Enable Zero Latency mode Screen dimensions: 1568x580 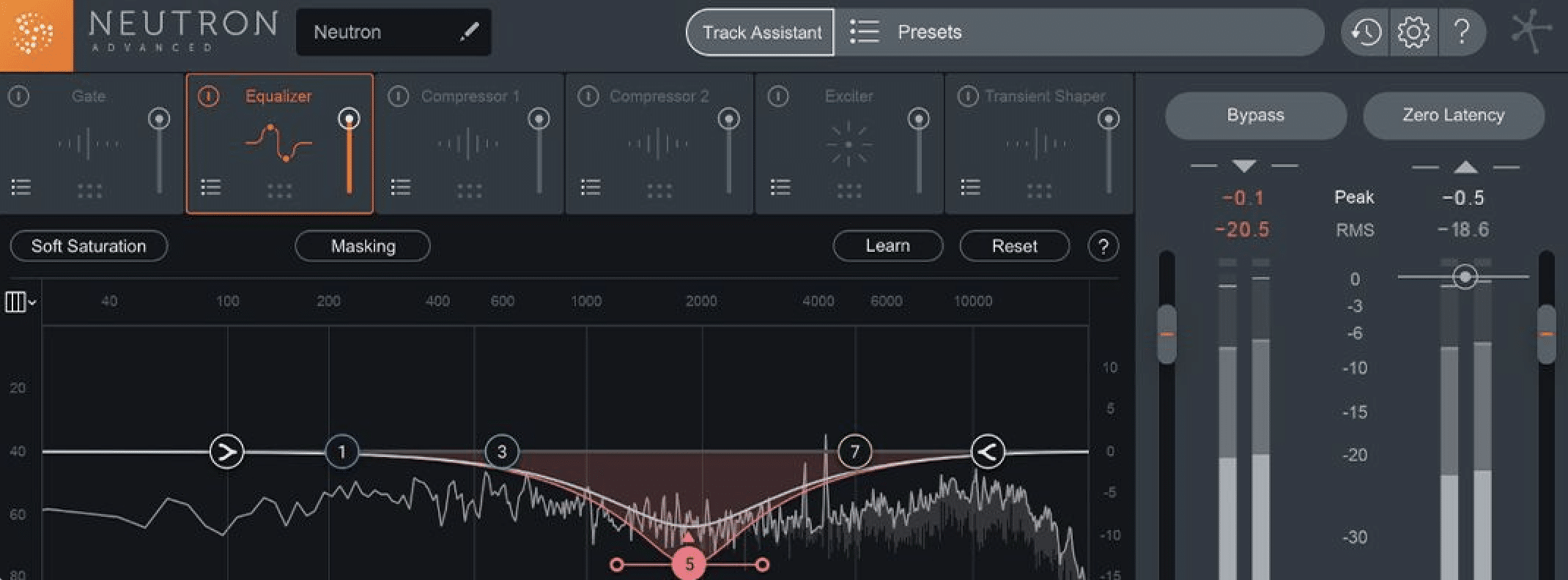(1454, 115)
